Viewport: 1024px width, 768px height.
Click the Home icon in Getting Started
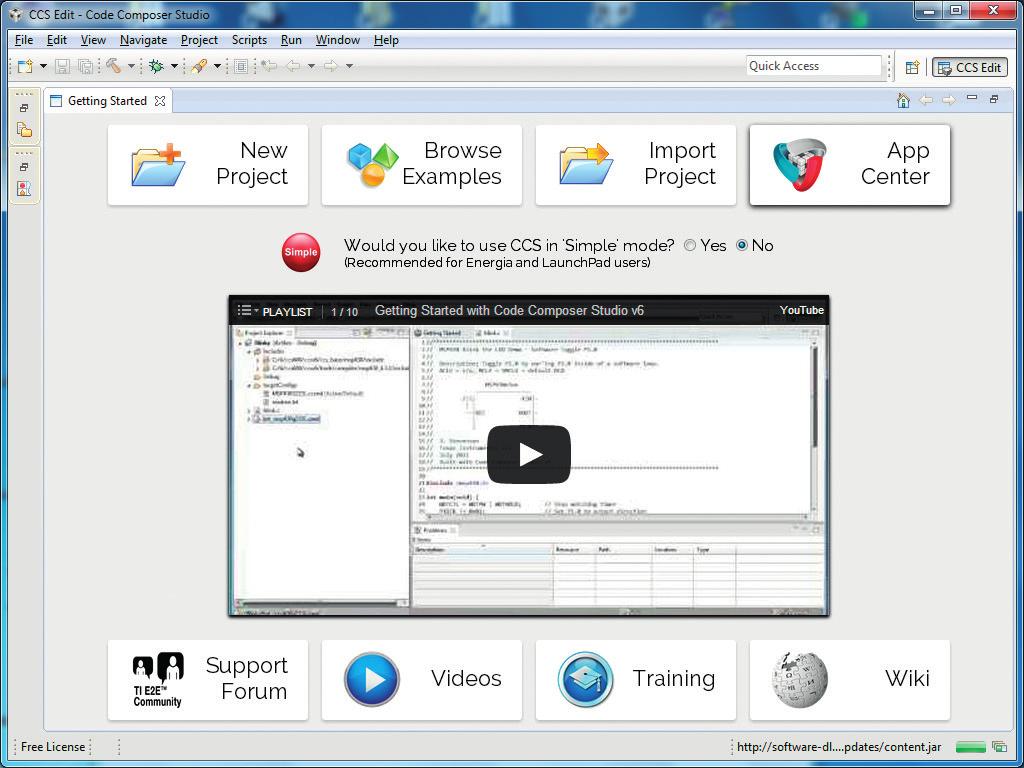click(x=903, y=100)
